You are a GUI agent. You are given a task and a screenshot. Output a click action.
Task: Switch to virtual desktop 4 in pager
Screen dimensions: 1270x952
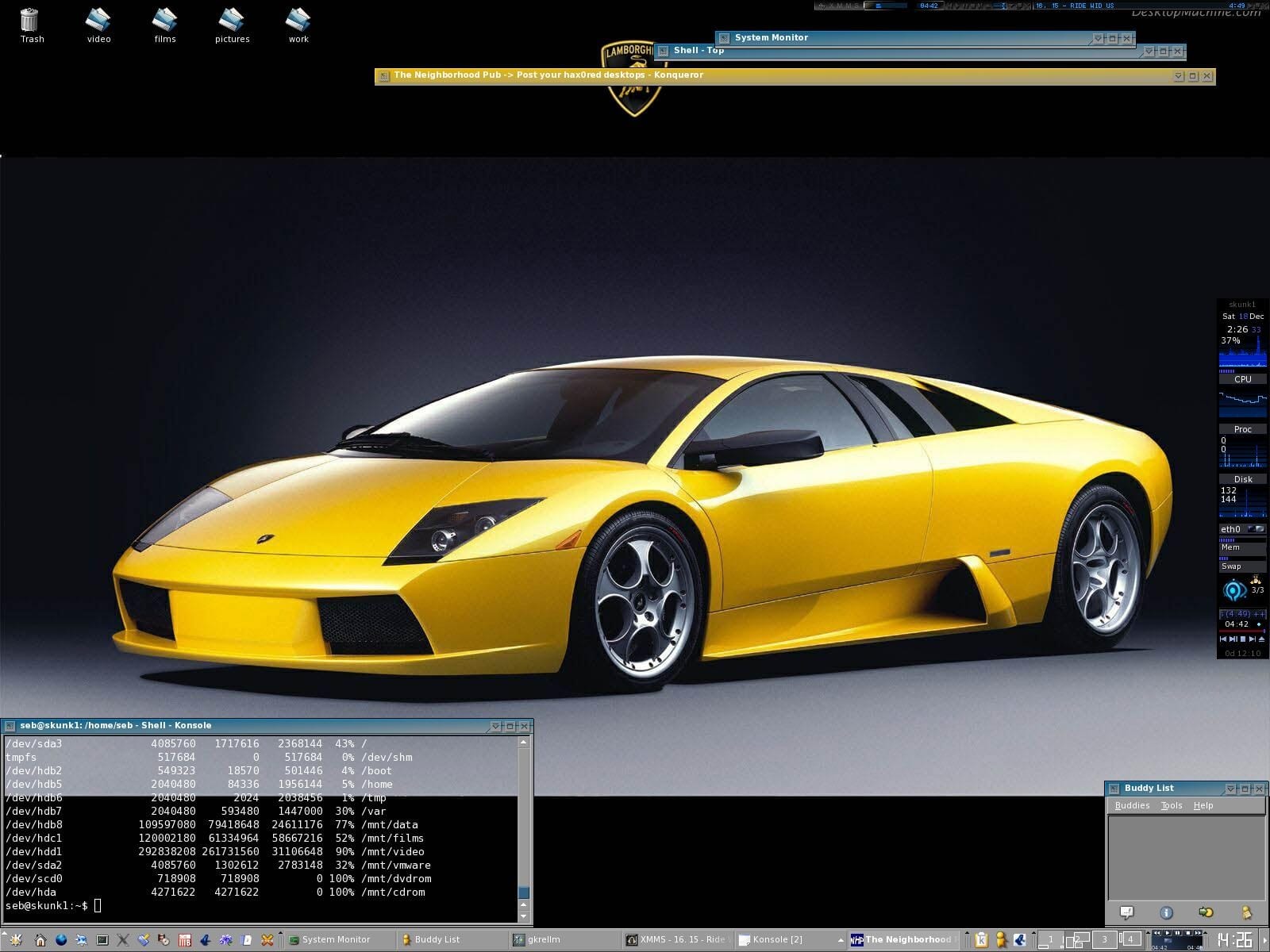(x=1130, y=940)
